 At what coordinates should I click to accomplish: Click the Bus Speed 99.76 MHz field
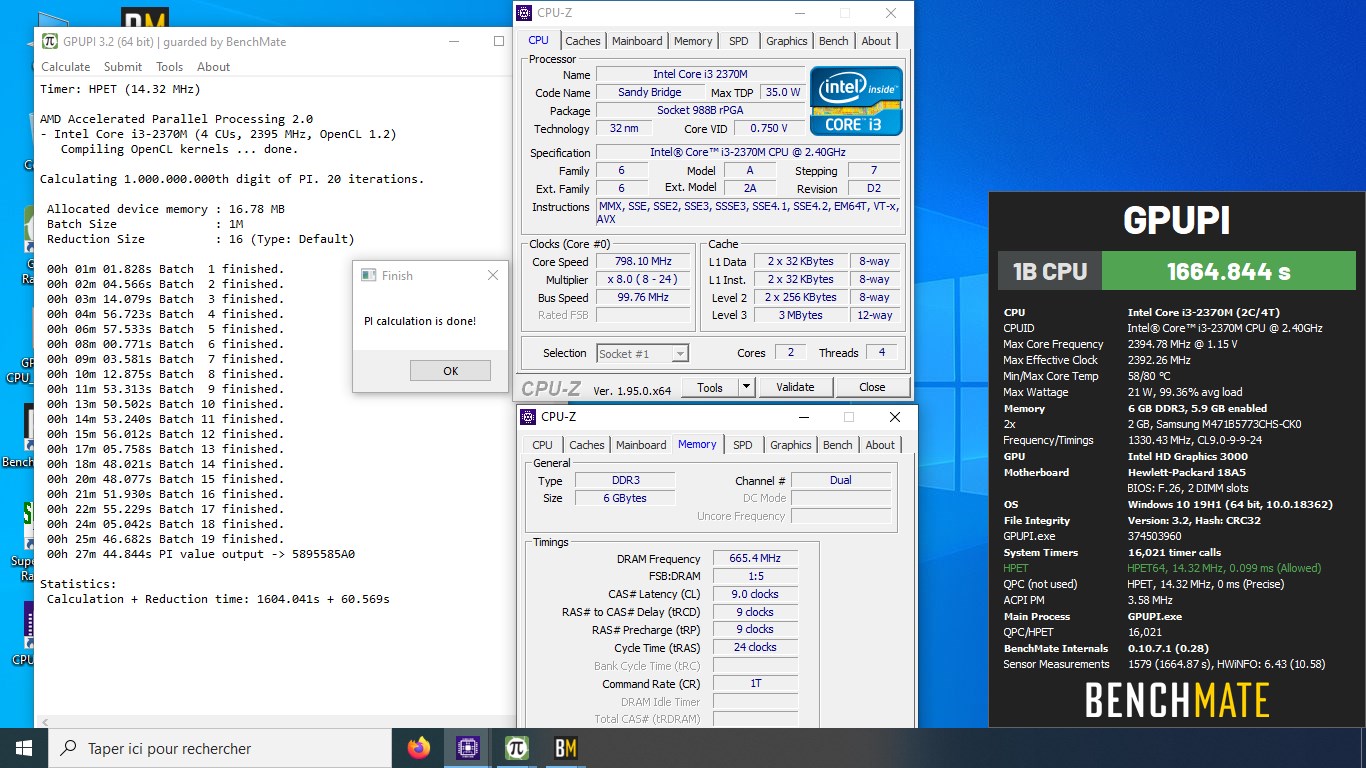[644, 298]
